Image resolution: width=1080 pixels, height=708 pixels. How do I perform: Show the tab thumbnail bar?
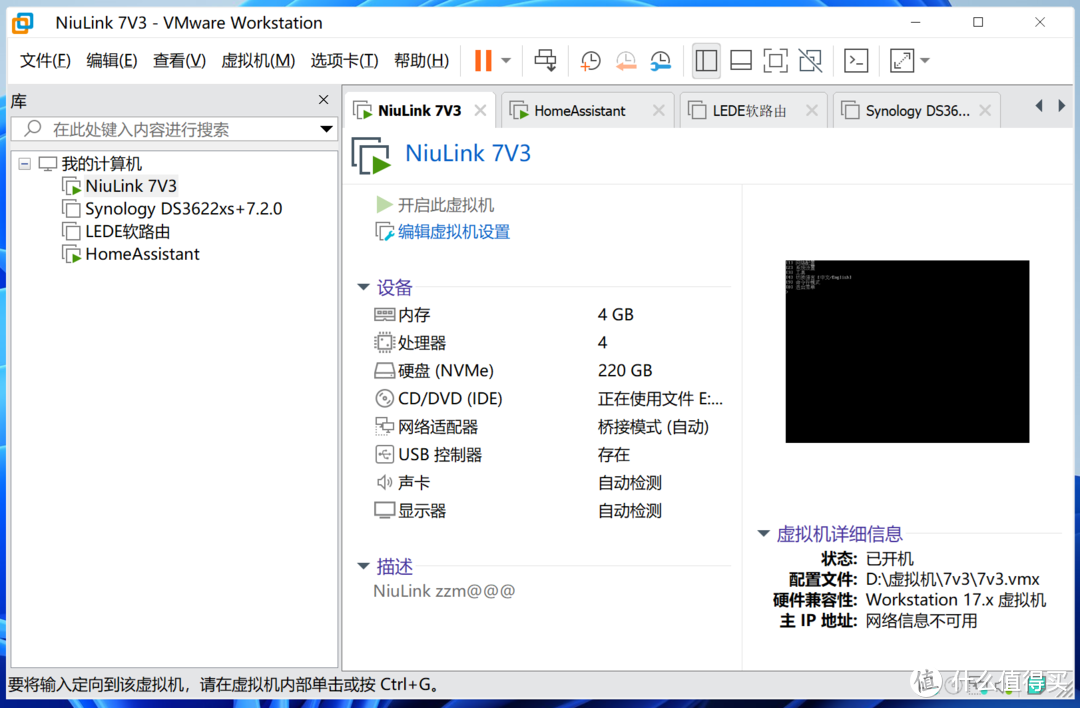(x=740, y=61)
